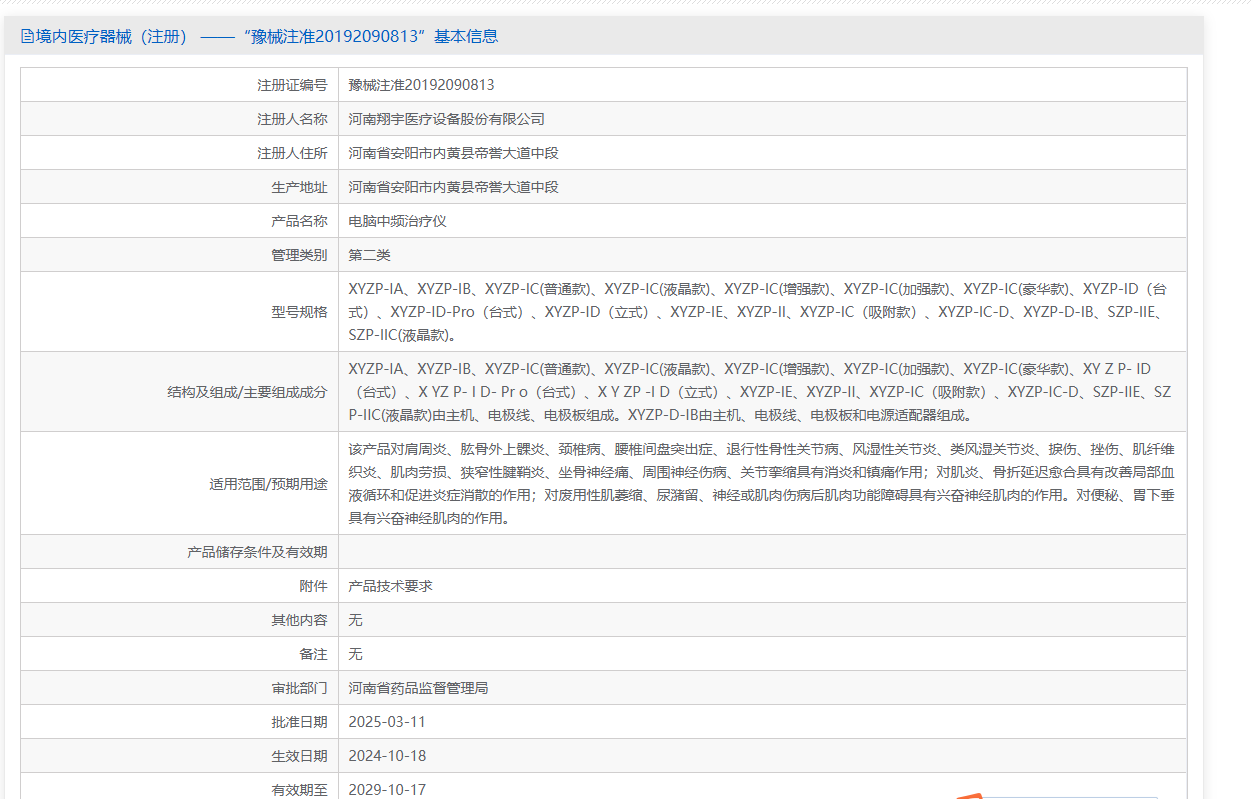This screenshot has width=1252, height=799.
Task: Select the value 豫械注准20192090813 in the table
Action: tap(421, 85)
